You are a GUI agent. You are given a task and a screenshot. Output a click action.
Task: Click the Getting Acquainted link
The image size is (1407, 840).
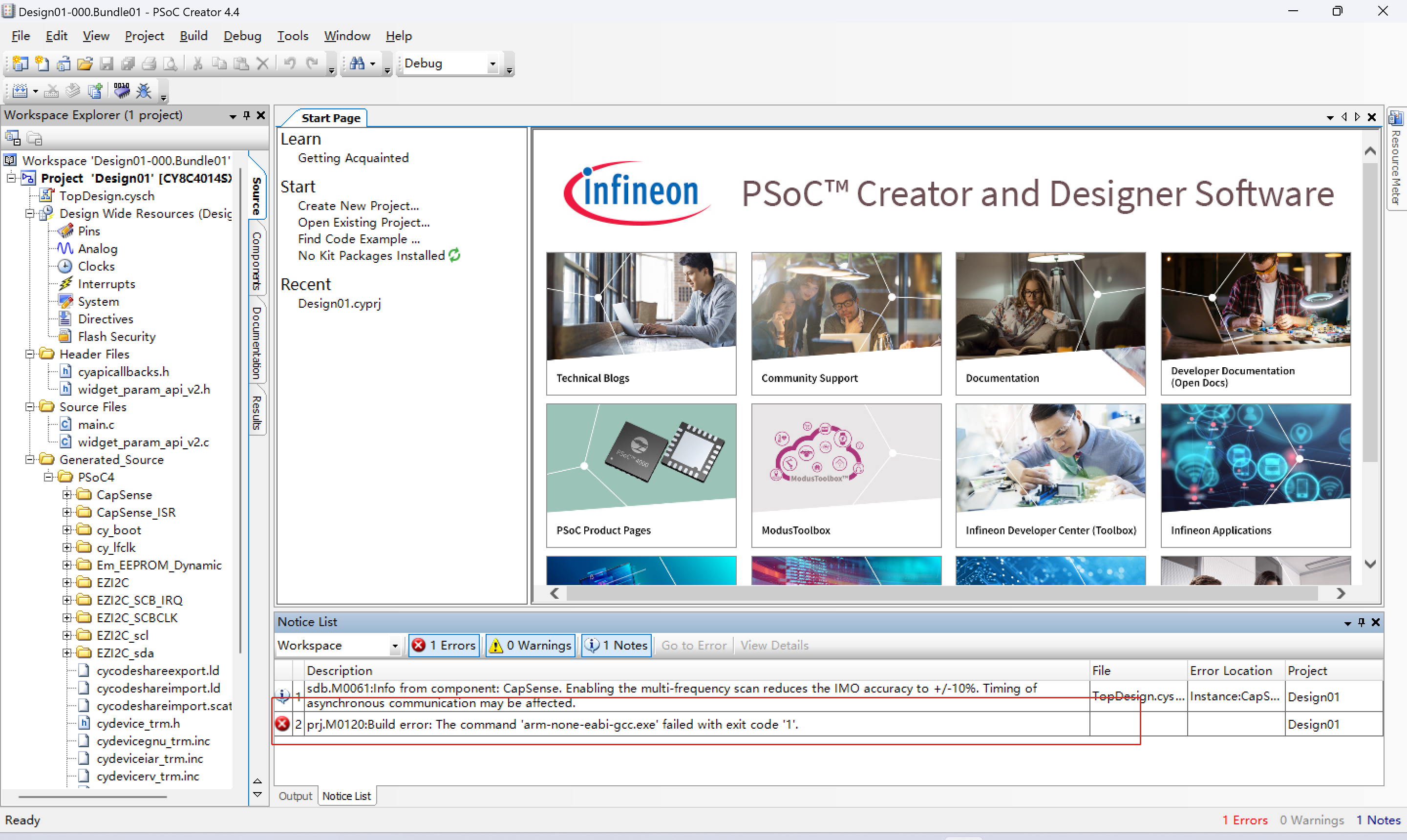point(353,158)
